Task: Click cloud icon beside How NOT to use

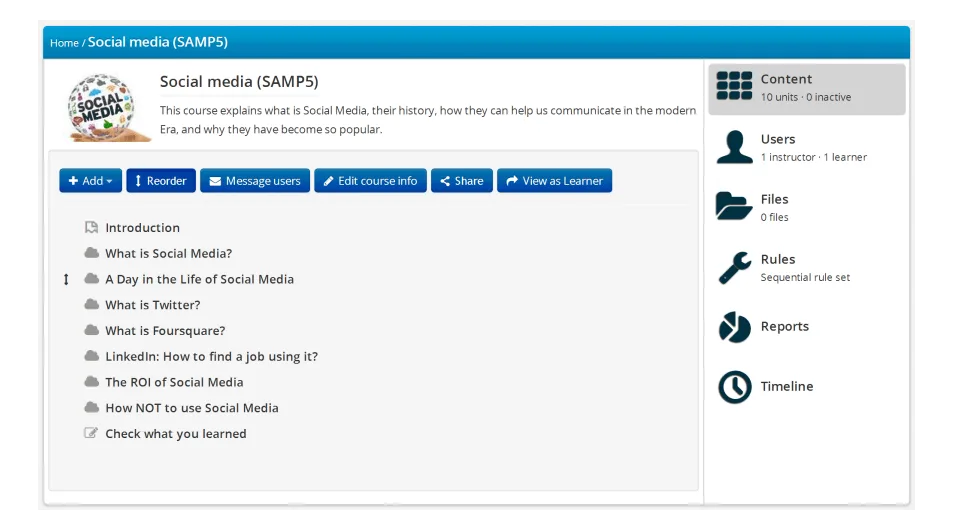Action: [x=91, y=407]
